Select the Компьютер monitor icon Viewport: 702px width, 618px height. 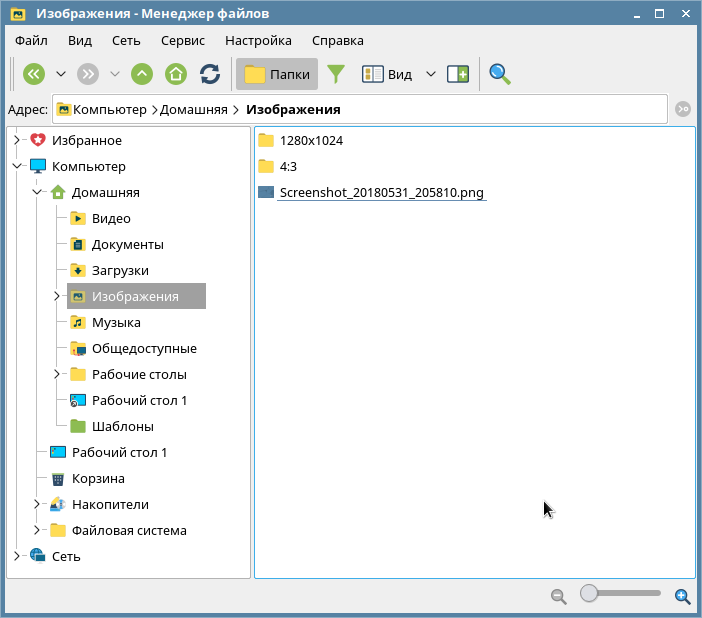coord(38,166)
